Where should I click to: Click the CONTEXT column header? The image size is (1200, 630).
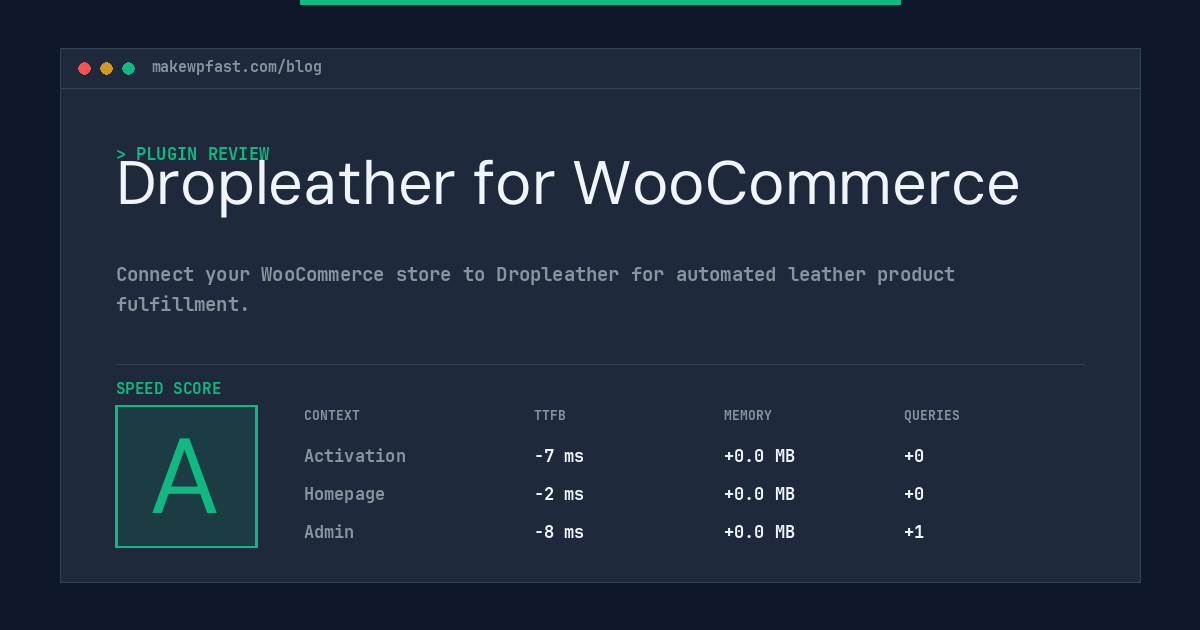[x=332, y=415]
